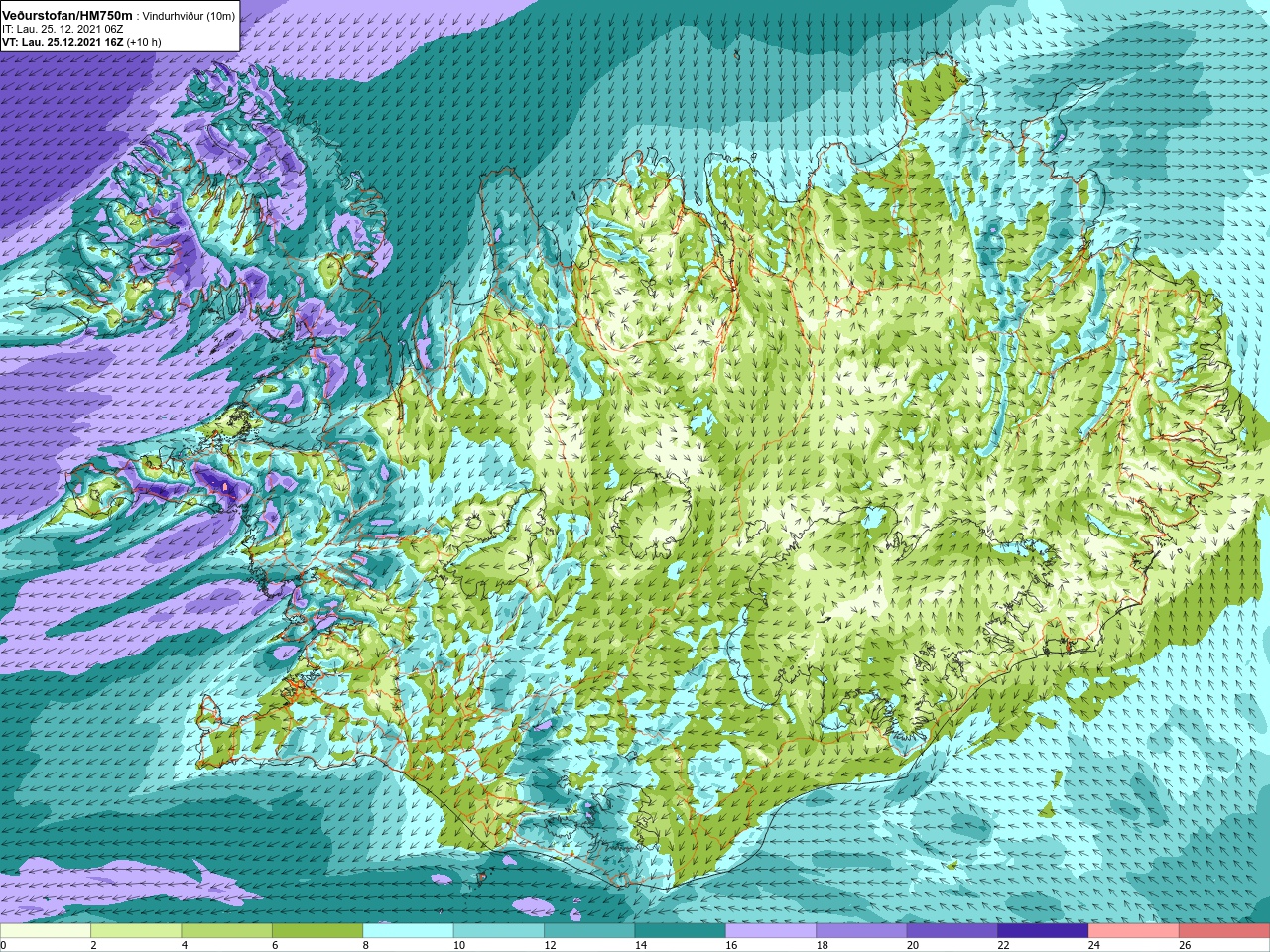This screenshot has width=1270, height=952.
Task: Select the turquoise 10–12 legend swatch
Action: (499, 931)
